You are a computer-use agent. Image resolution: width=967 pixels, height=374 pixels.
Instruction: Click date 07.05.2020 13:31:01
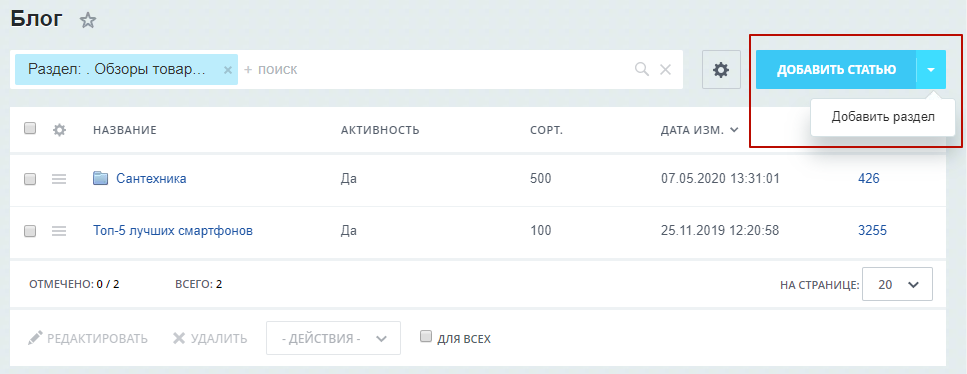pos(720,178)
